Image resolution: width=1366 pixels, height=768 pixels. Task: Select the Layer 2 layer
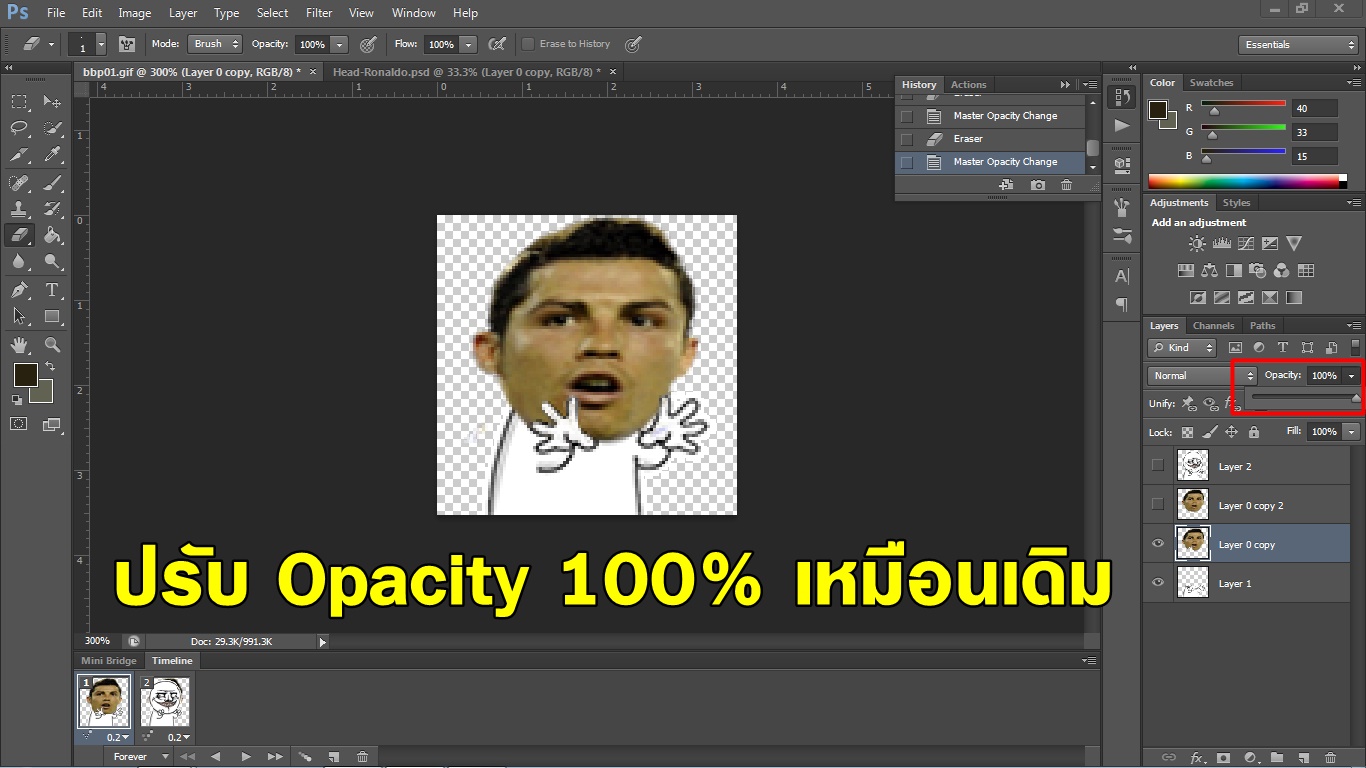click(1247, 466)
